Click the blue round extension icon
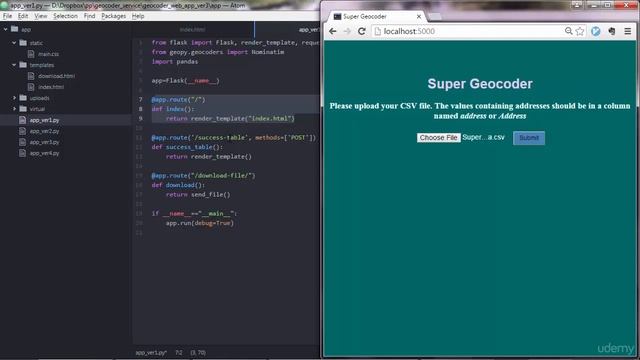Screen dimensions: 640x360 596,31
